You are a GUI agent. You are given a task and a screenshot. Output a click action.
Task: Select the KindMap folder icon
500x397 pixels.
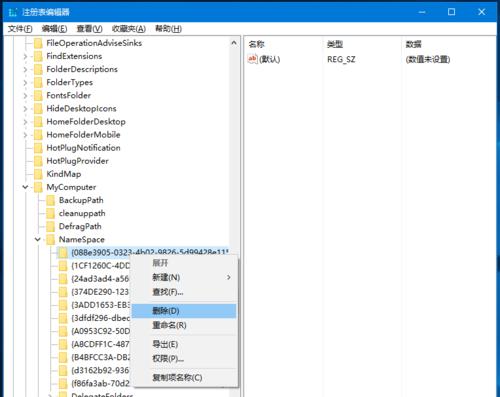[x=38, y=174]
